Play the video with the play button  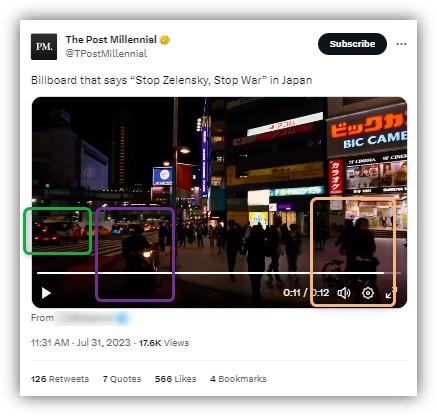click(x=46, y=293)
